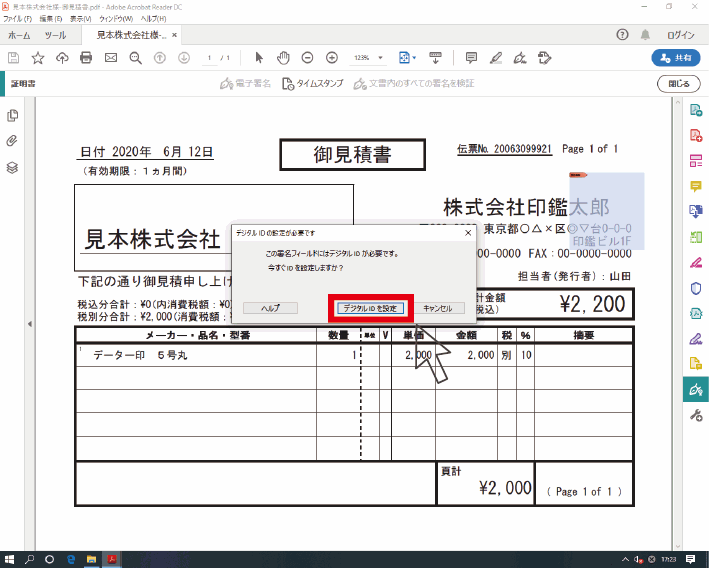Add a comment note icon
Image resolution: width=709 pixels, height=568 pixels.
[x=471, y=58]
